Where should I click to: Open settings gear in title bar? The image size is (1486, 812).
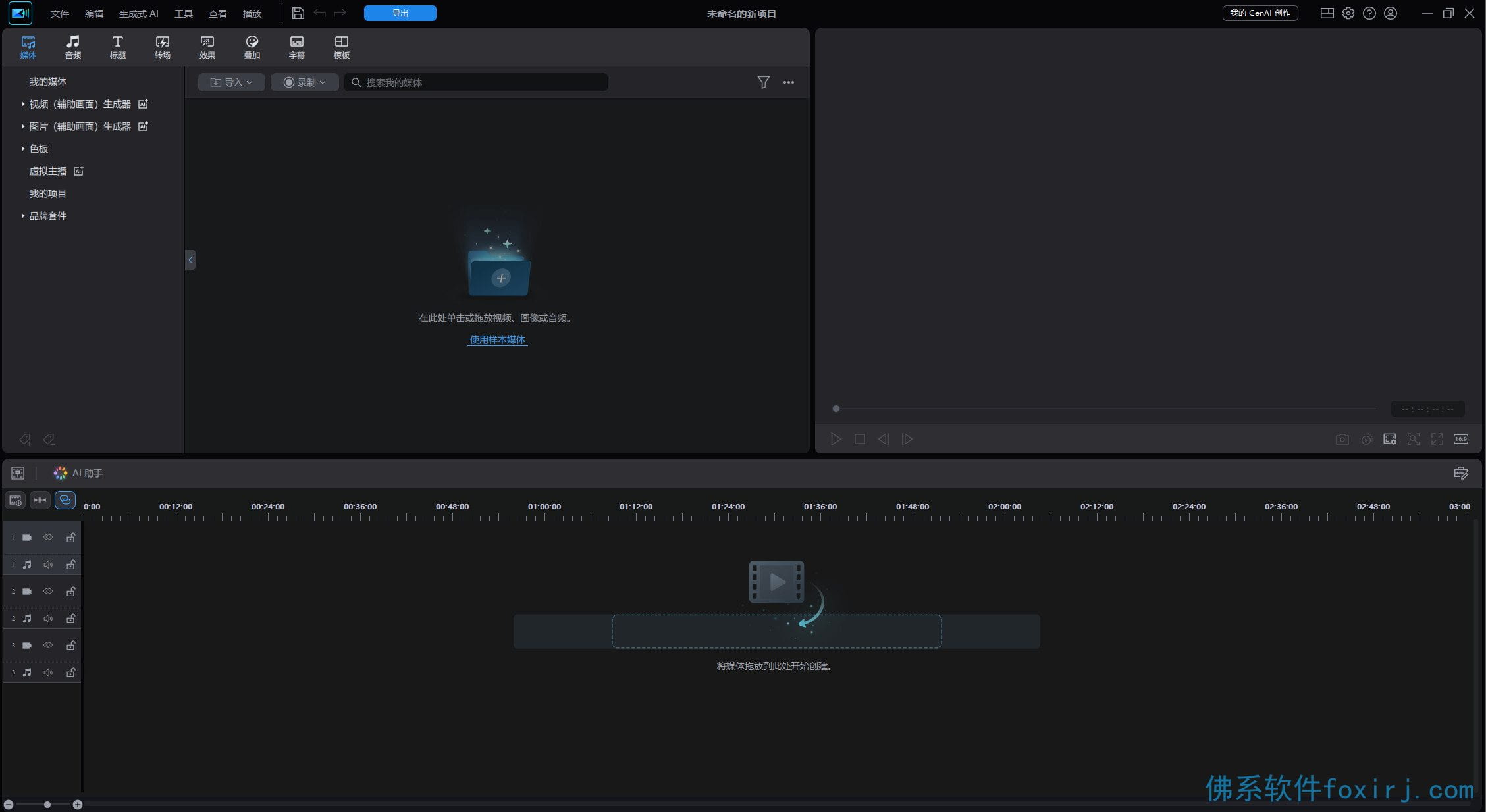coord(1348,13)
